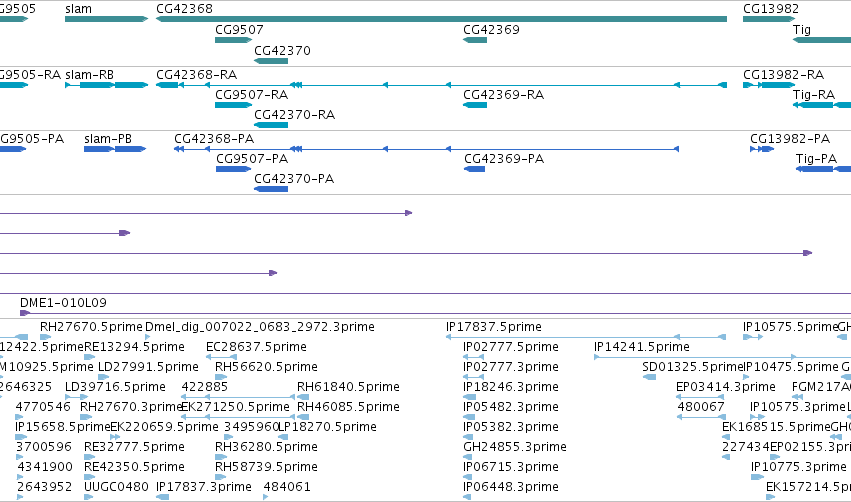This screenshot has height=502, width=851.
Task: Select the Tig gene label
Action: click(802, 30)
